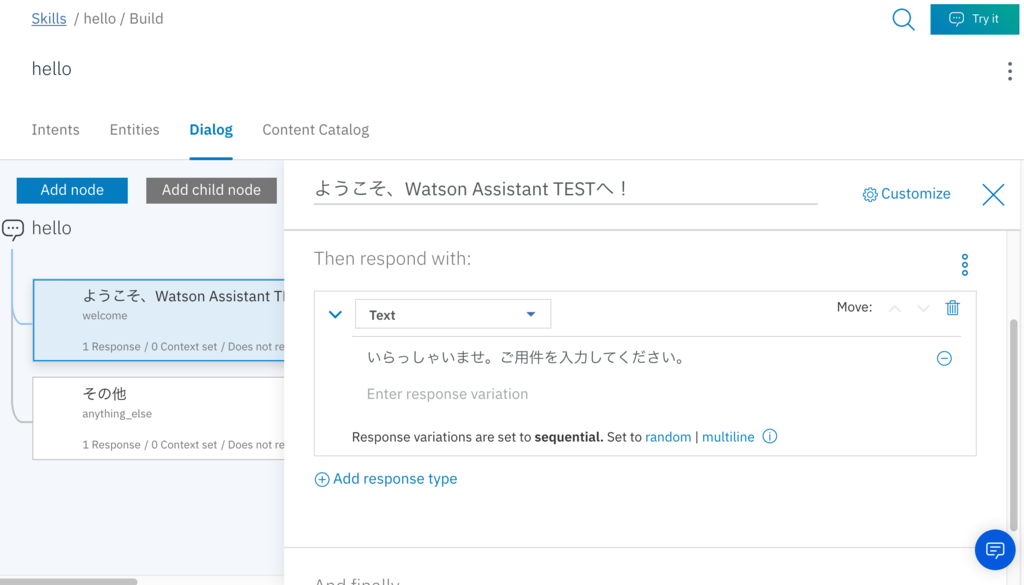Close the node editor with the X

pos(993,195)
